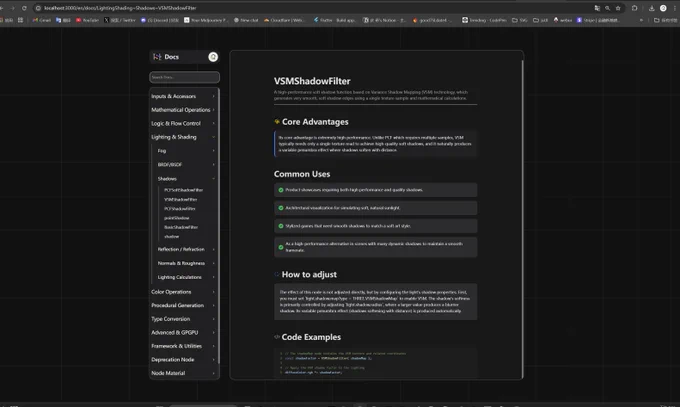Click the browser forward arrow
This screenshot has height=407, width=680.
tap(13, 8)
